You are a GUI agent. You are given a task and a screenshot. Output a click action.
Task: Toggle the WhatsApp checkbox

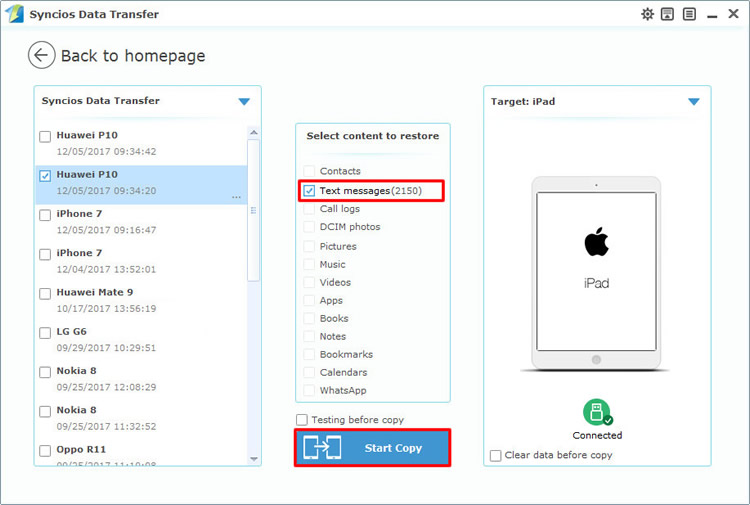pos(309,390)
